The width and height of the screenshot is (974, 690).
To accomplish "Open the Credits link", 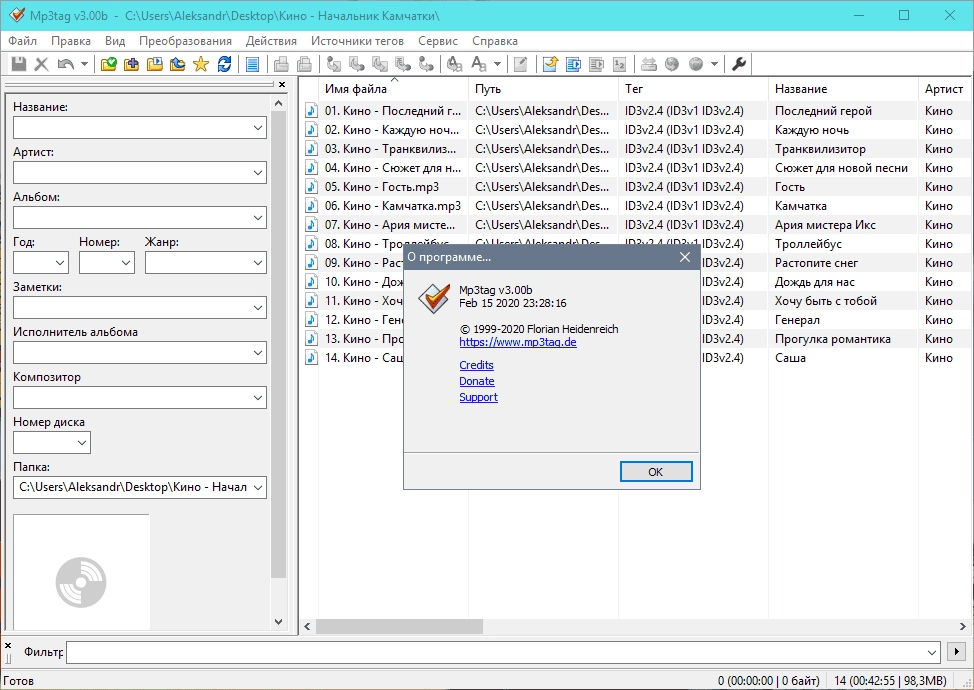I will 476,365.
